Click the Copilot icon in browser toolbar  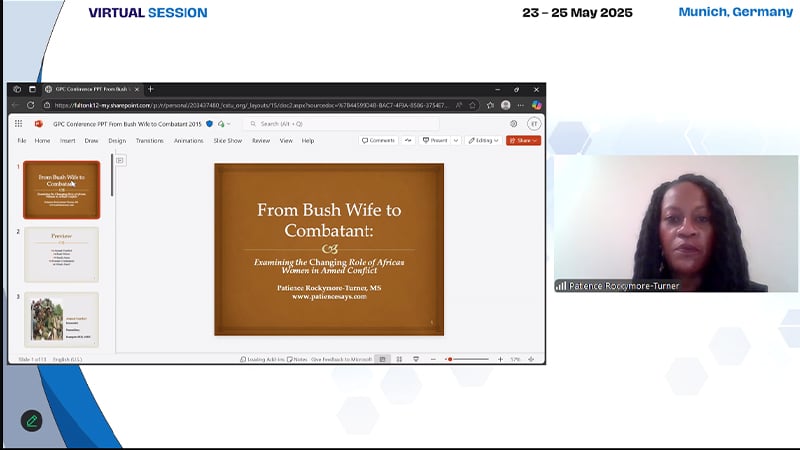click(x=537, y=105)
